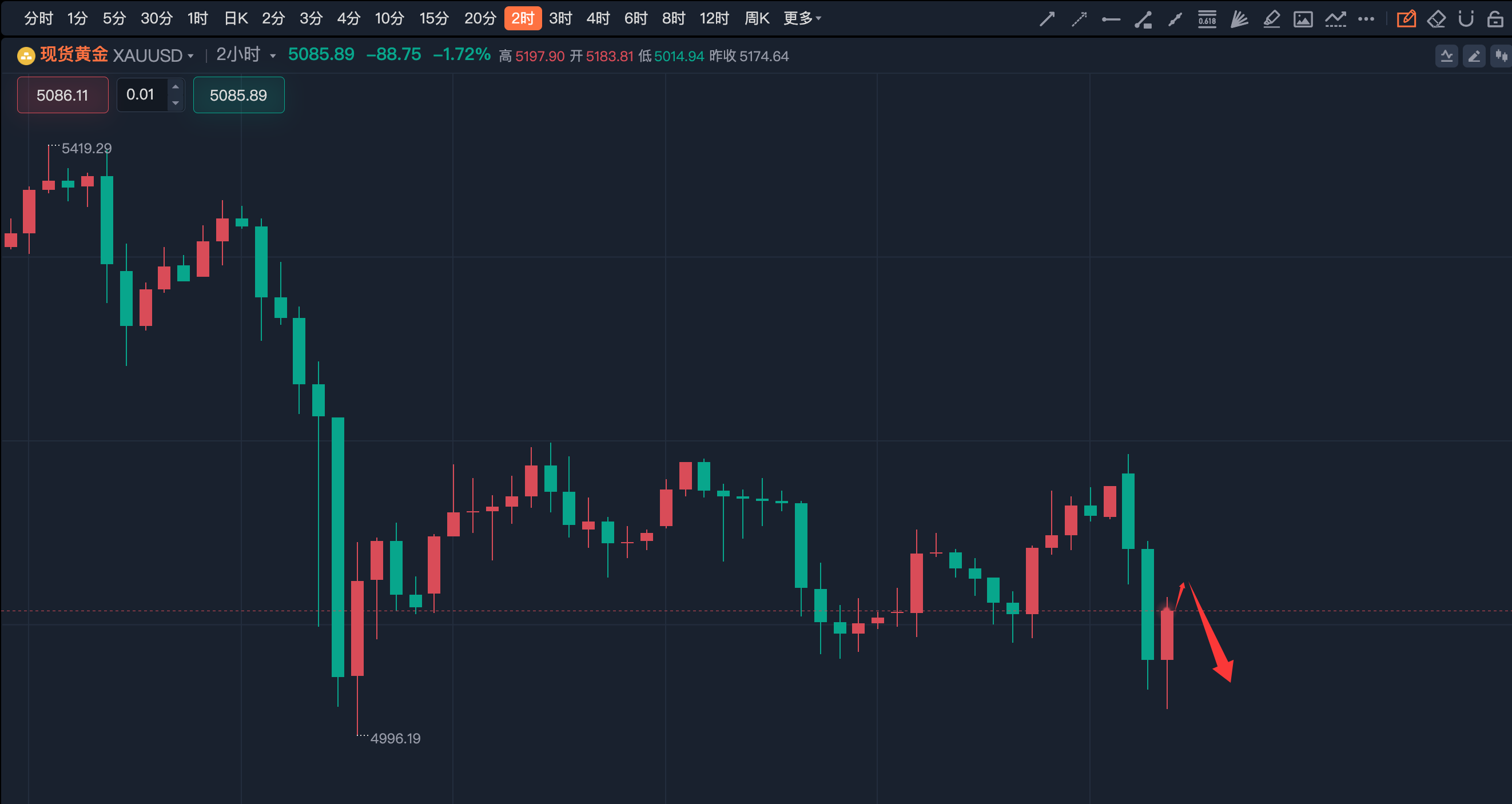The image size is (1512, 804).
Task: Toggle the orange drawing edit mode
Action: tap(1406, 19)
